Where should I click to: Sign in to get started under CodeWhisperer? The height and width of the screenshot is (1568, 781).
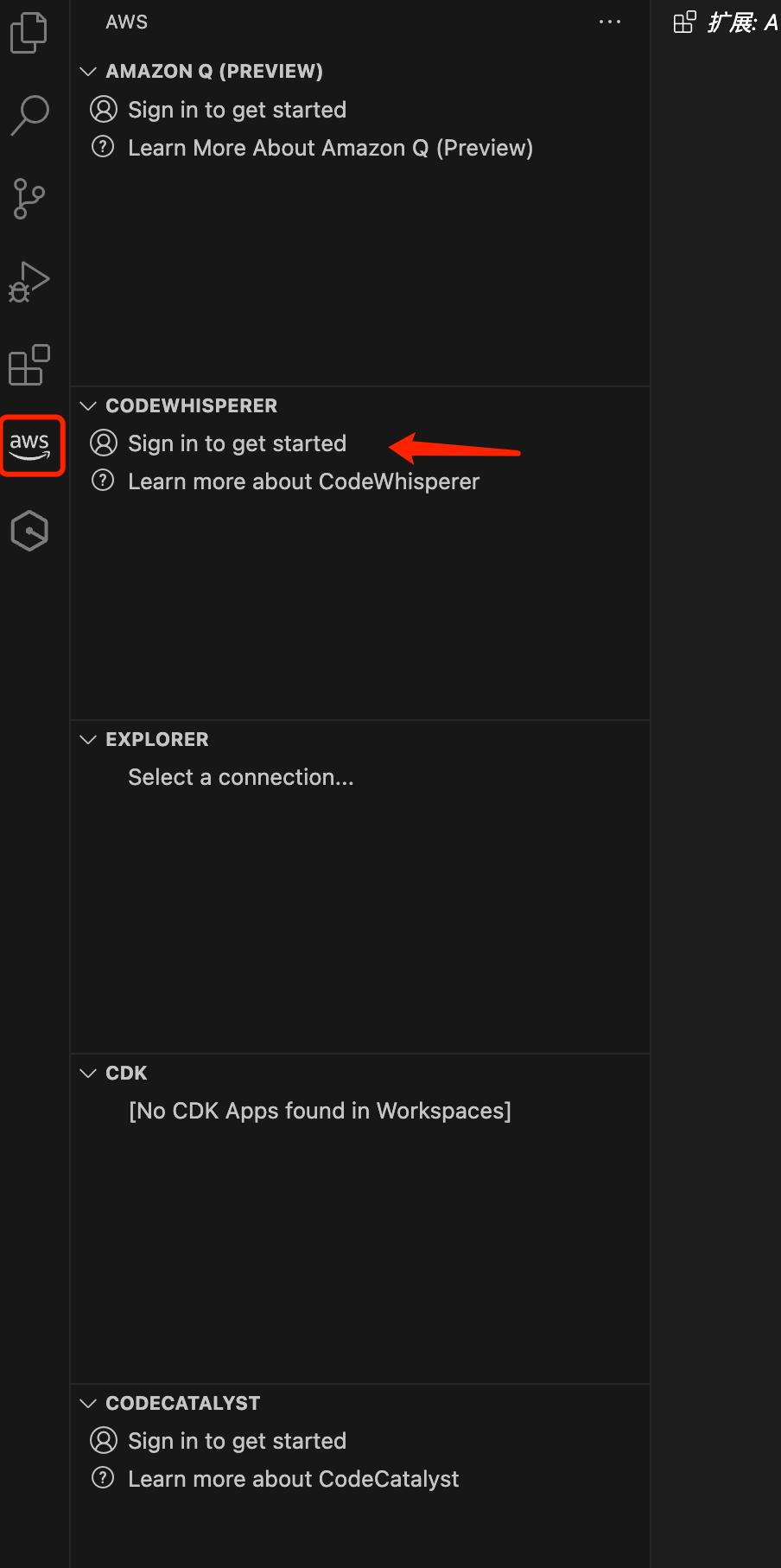237,443
